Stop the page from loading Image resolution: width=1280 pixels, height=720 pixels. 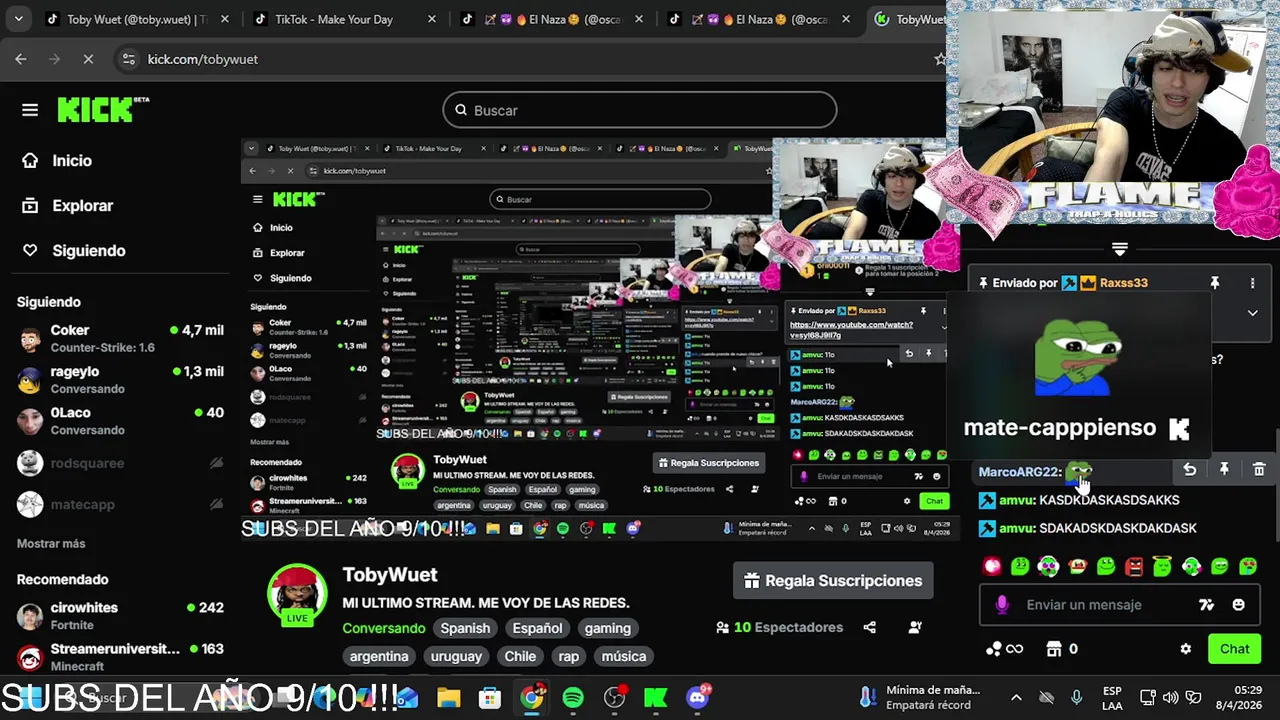coord(88,59)
